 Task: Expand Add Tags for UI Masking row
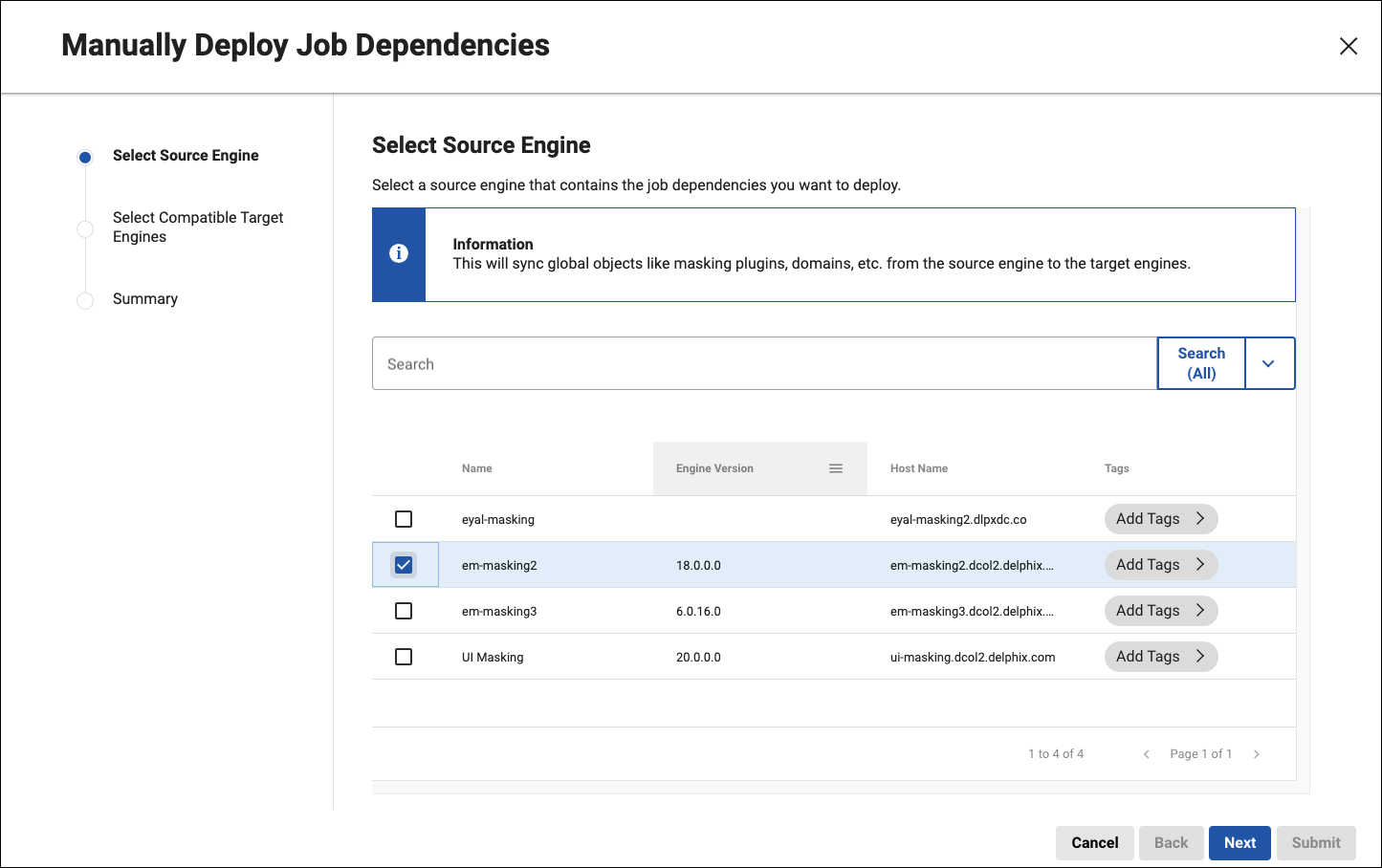1160,657
